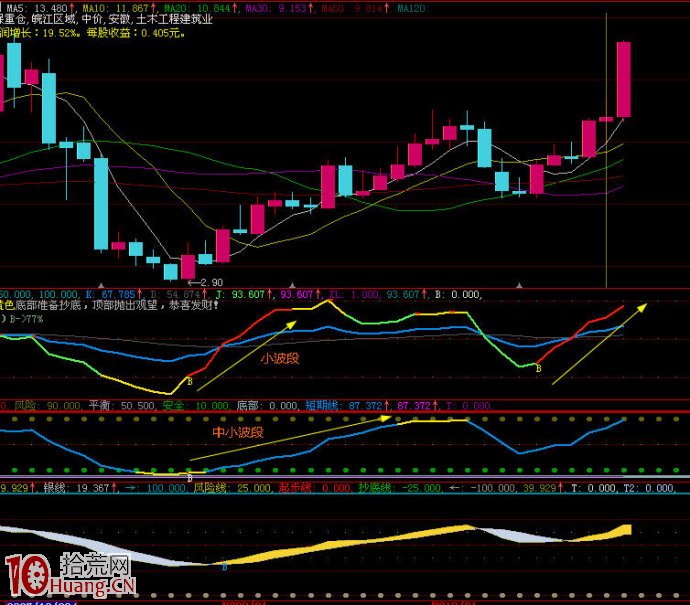Click the red 起步线: 0.000 label
The image size is (690, 605).
click(x=314, y=488)
